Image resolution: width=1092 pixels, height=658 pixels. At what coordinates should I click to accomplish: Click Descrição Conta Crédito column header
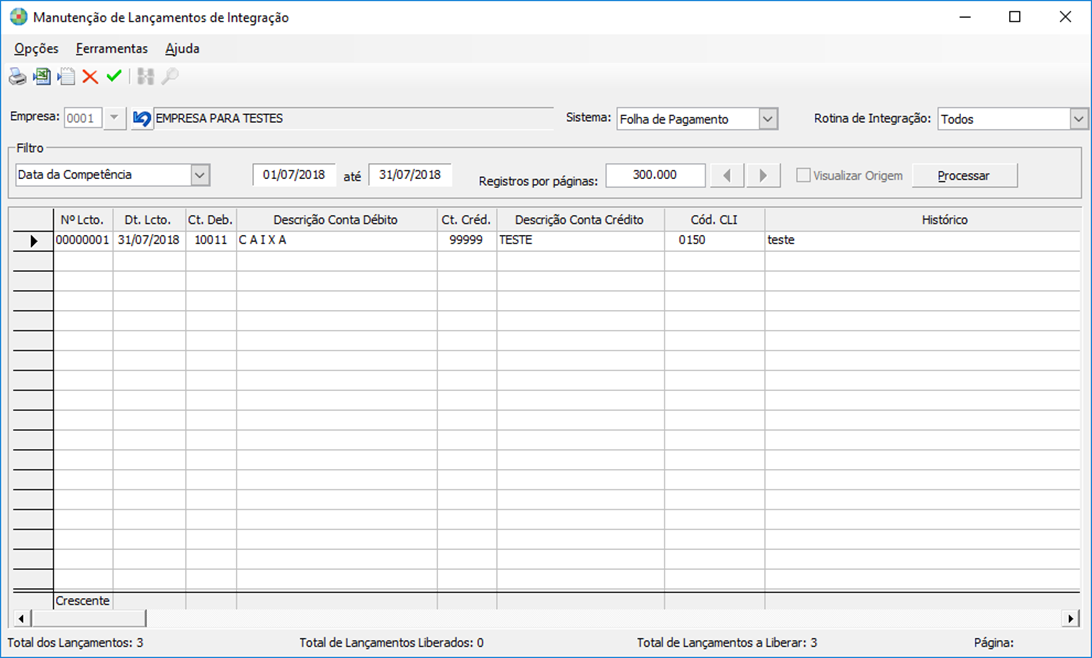tap(580, 220)
